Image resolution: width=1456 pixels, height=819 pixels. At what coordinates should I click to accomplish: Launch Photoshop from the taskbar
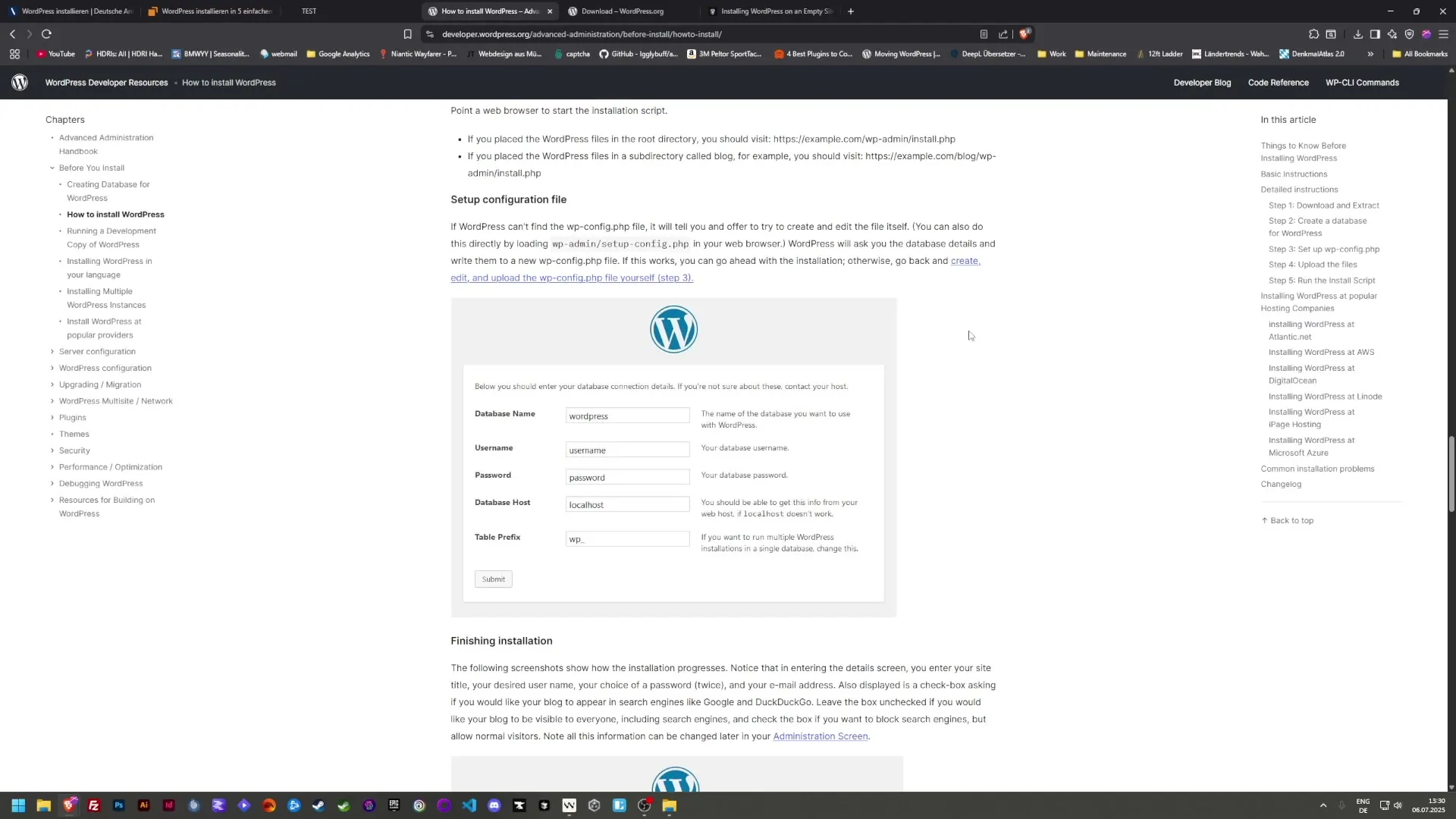tap(118, 805)
